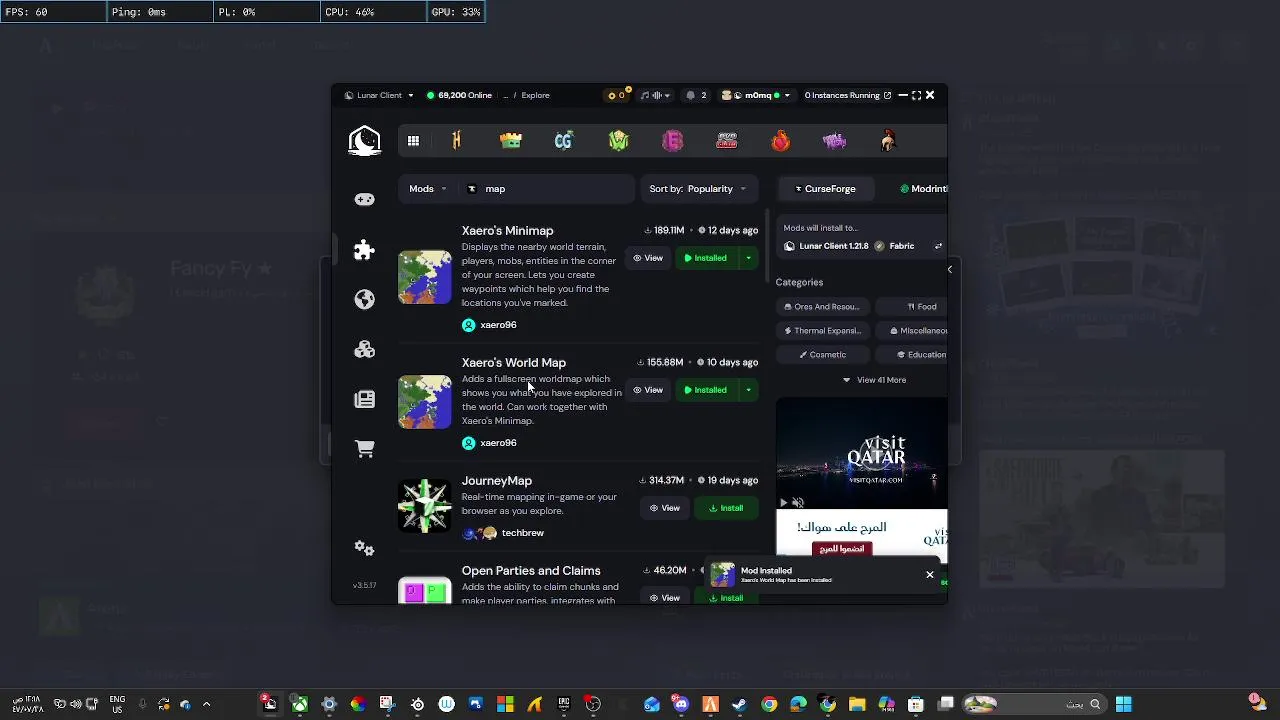The image size is (1280, 720).
Task: Open the notifications bell showing 2
Action: coord(695,95)
